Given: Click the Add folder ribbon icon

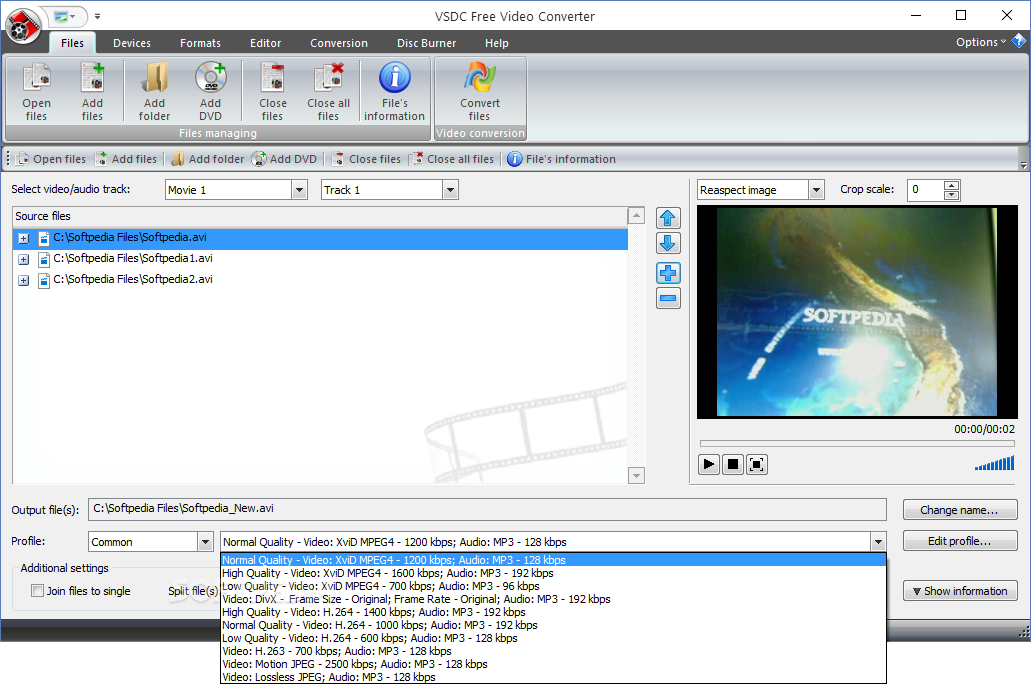Looking at the screenshot, I should pyautogui.click(x=155, y=91).
